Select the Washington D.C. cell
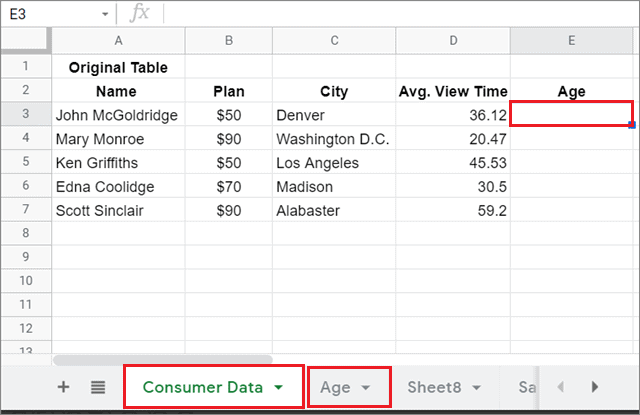 (333, 139)
